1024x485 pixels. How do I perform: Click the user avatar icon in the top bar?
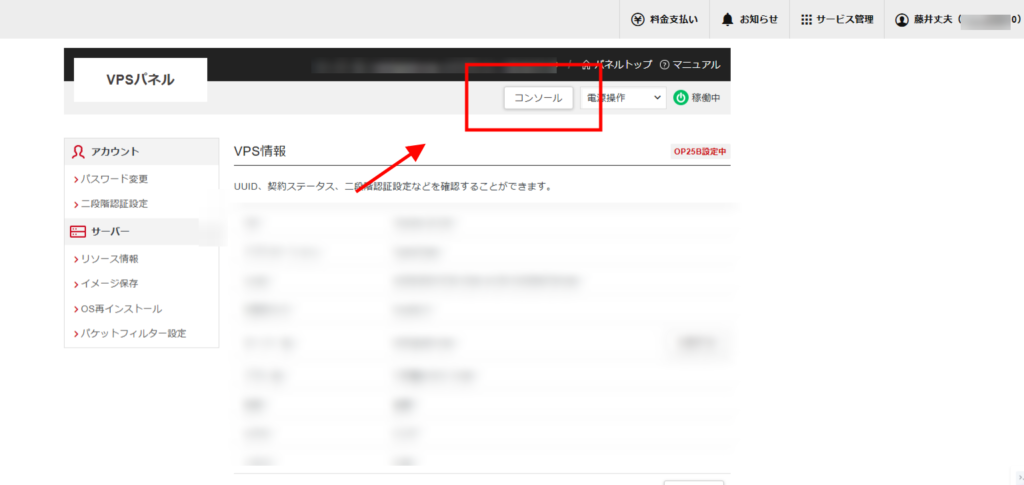click(902, 20)
